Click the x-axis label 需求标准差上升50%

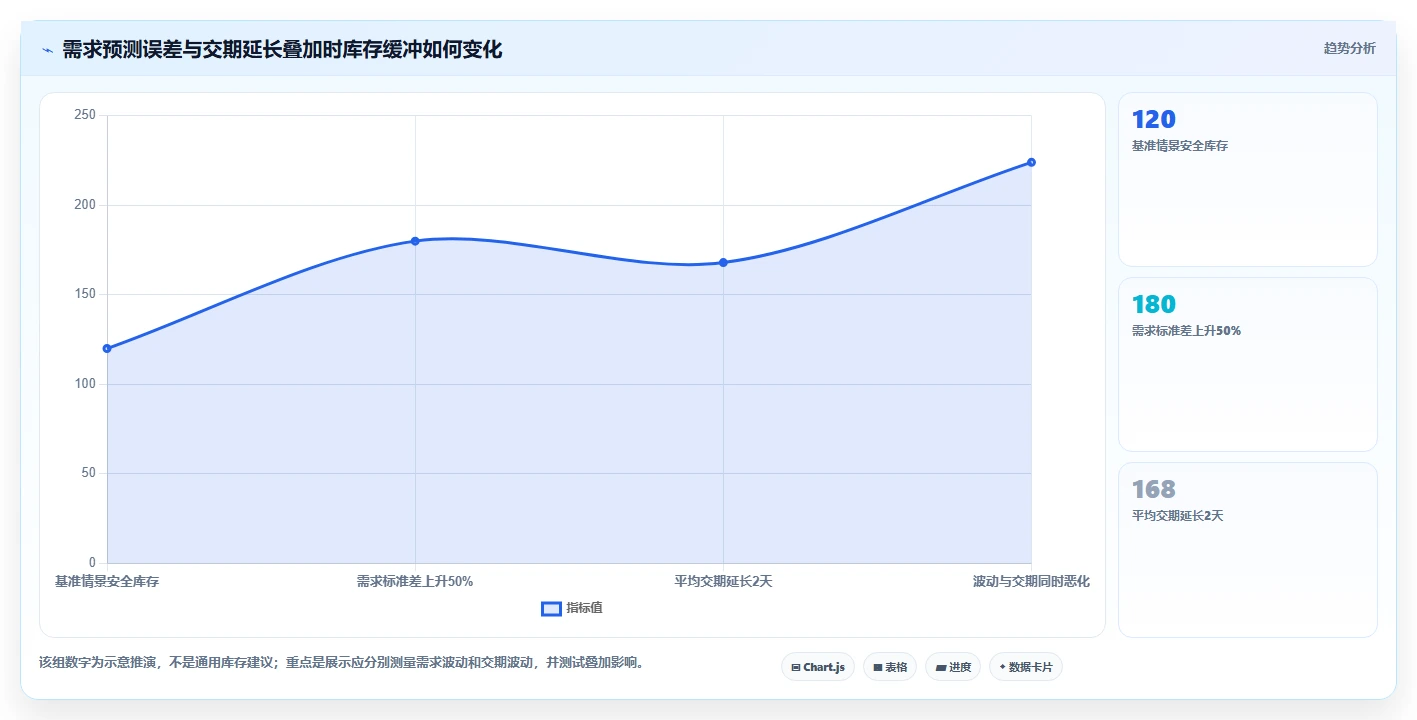coord(415,582)
